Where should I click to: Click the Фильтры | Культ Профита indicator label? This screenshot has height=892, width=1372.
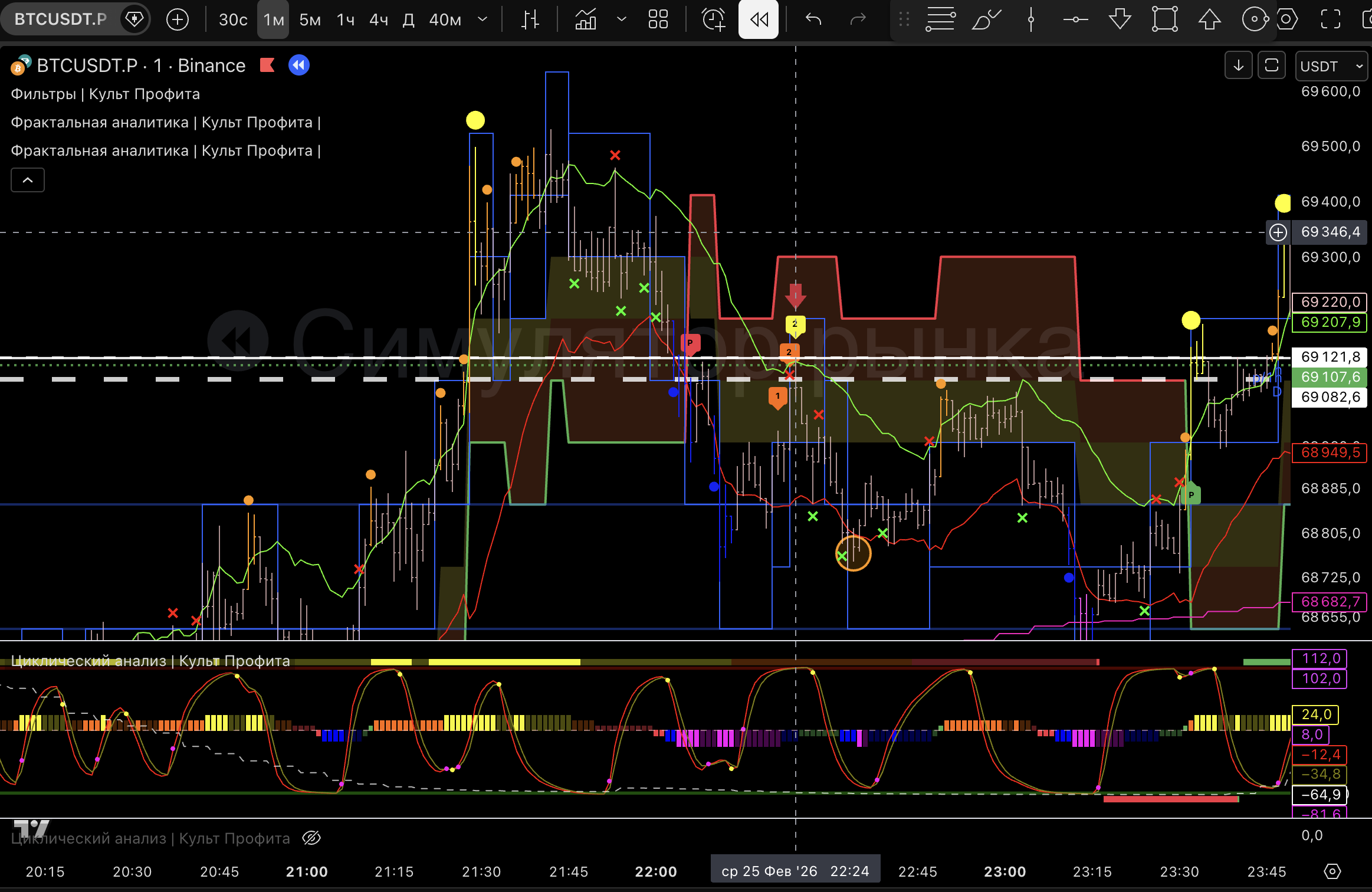pyautogui.click(x=105, y=94)
